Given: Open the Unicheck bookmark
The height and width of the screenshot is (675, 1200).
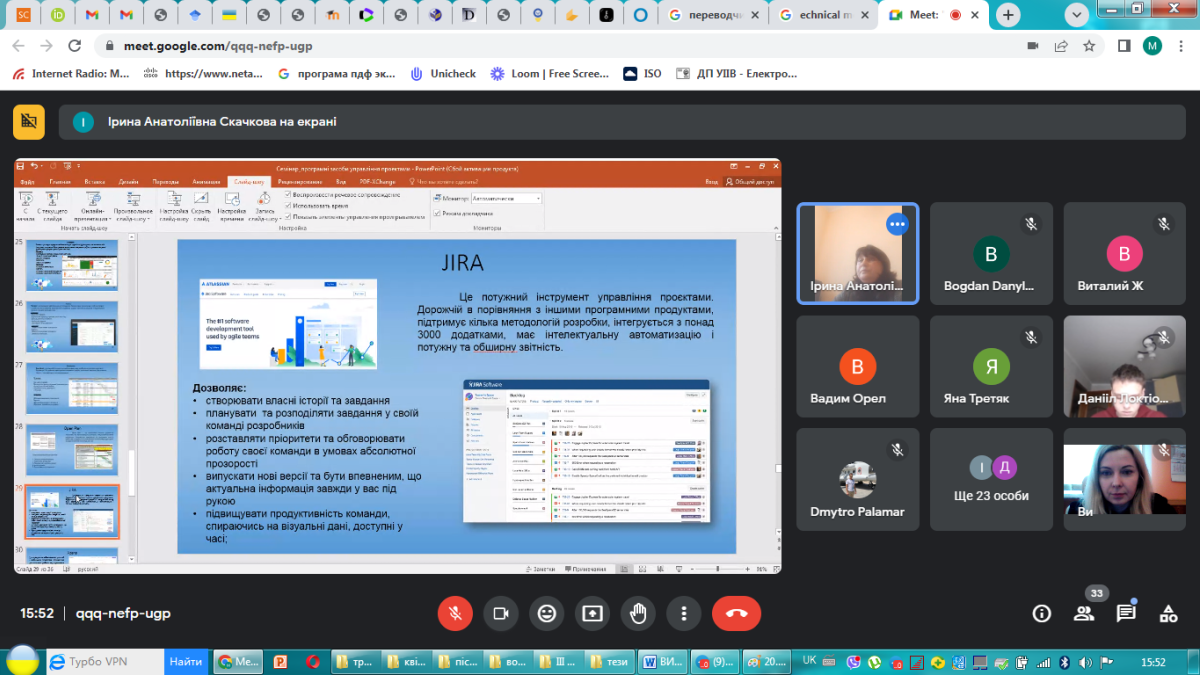Looking at the screenshot, I should 443,73.
